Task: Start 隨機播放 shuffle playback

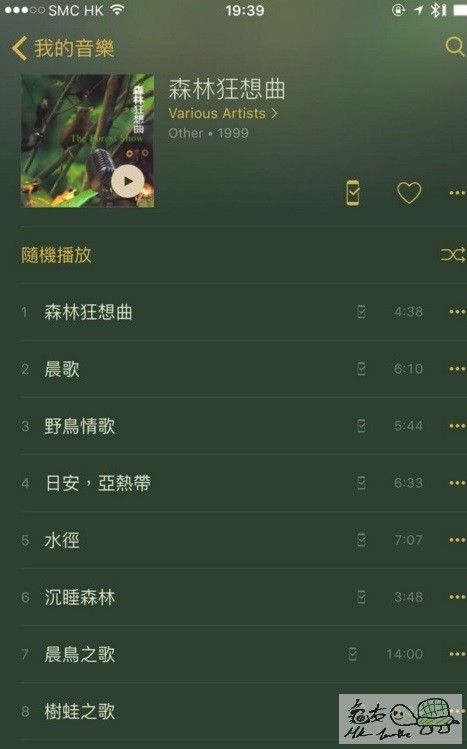Action: 56,255
